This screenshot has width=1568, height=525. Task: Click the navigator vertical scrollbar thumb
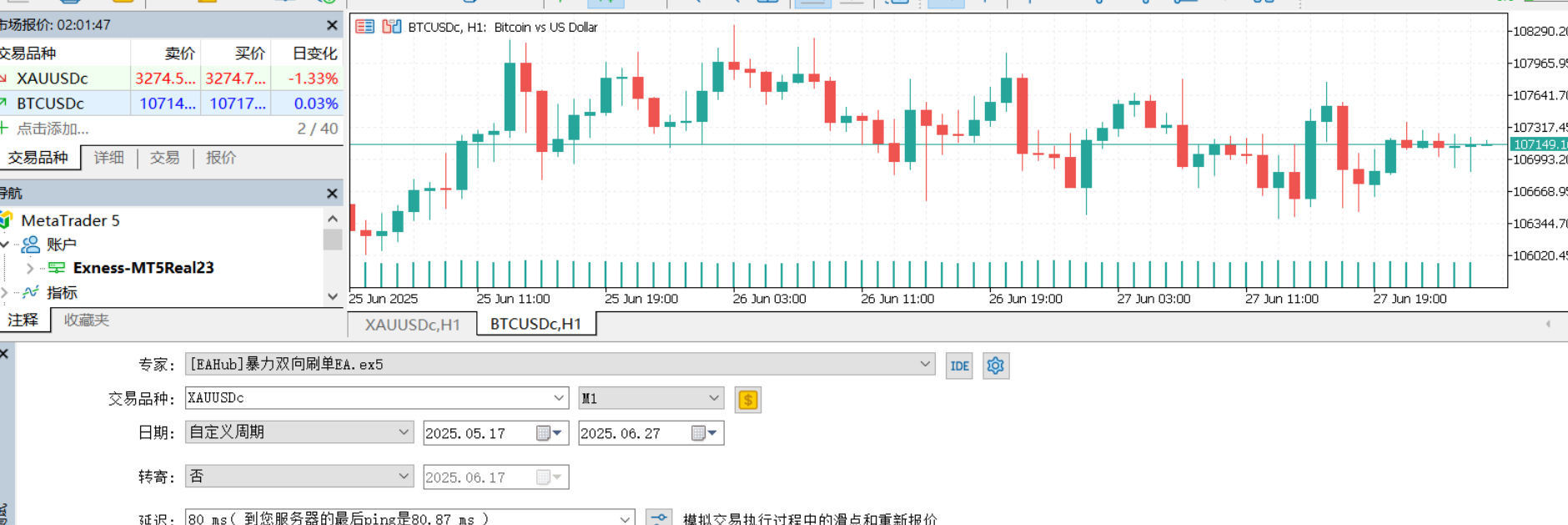[x=333, y=240]
